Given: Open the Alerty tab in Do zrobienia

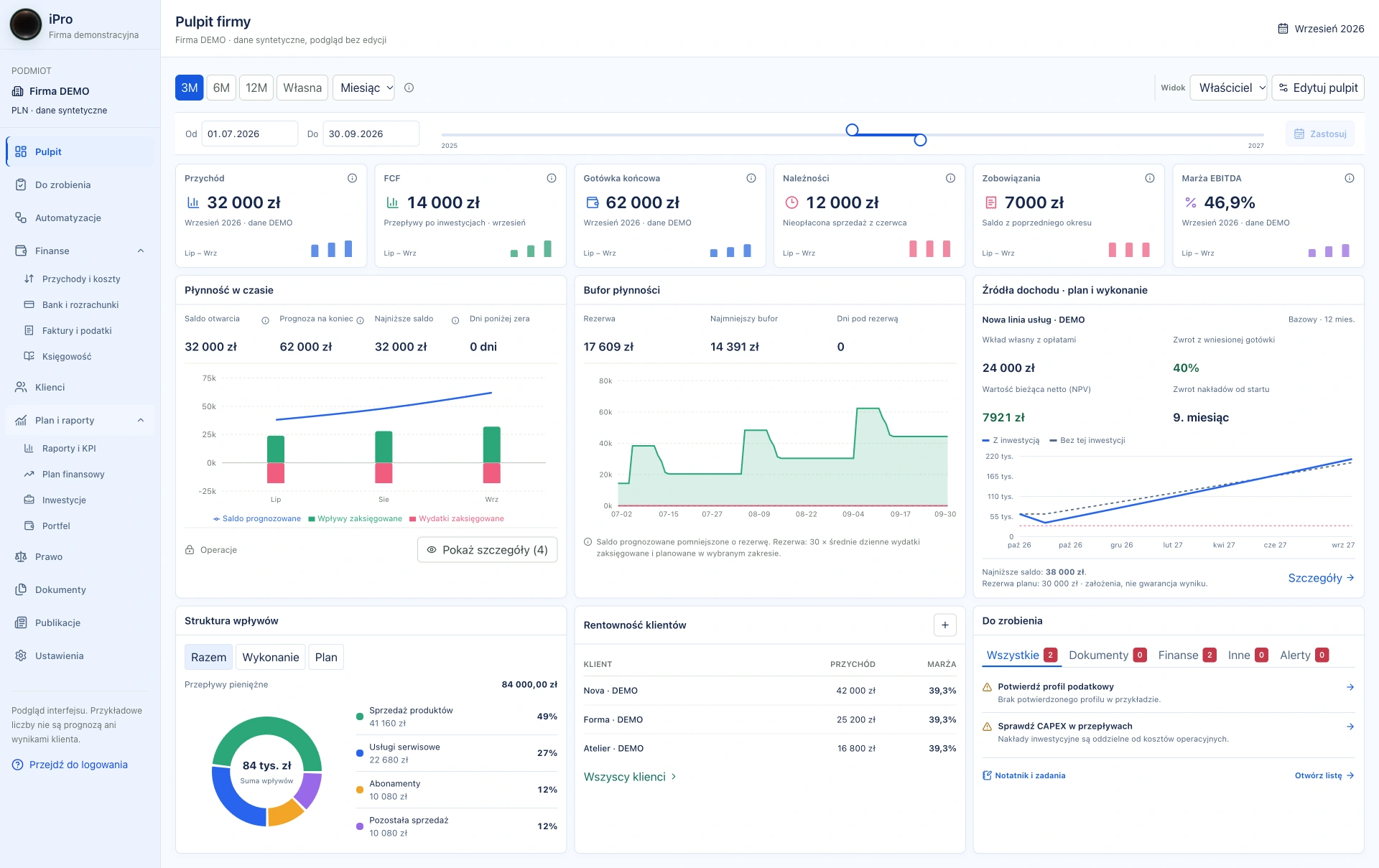Looking at the screenshot, I should click(1304, 655).
